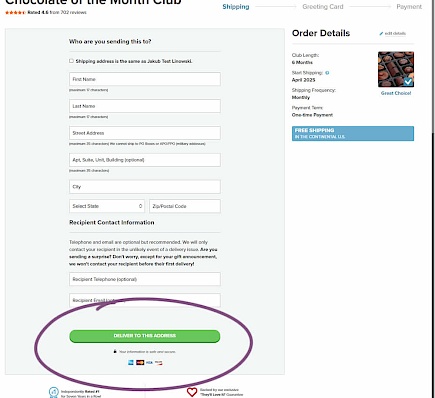Image resolution: width=435 pixels, height=398 pixels.
Task: Open the Select State dropdown
Action: point(107,206)
